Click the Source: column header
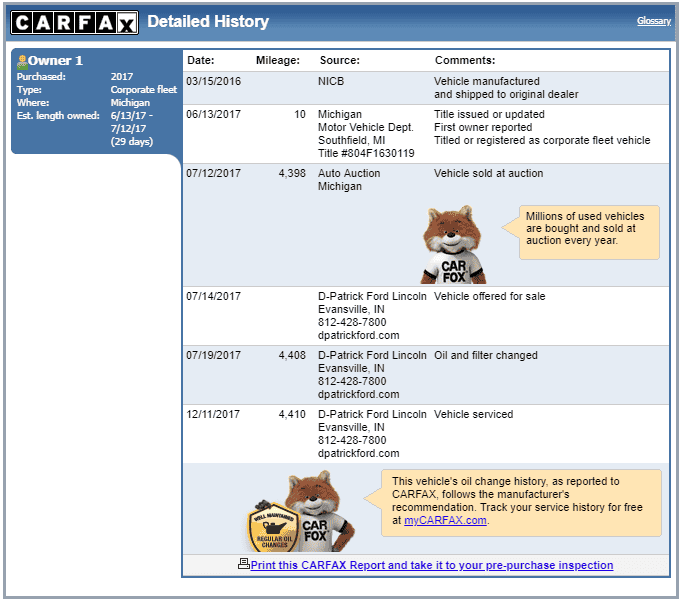 [x=340, y=60]
